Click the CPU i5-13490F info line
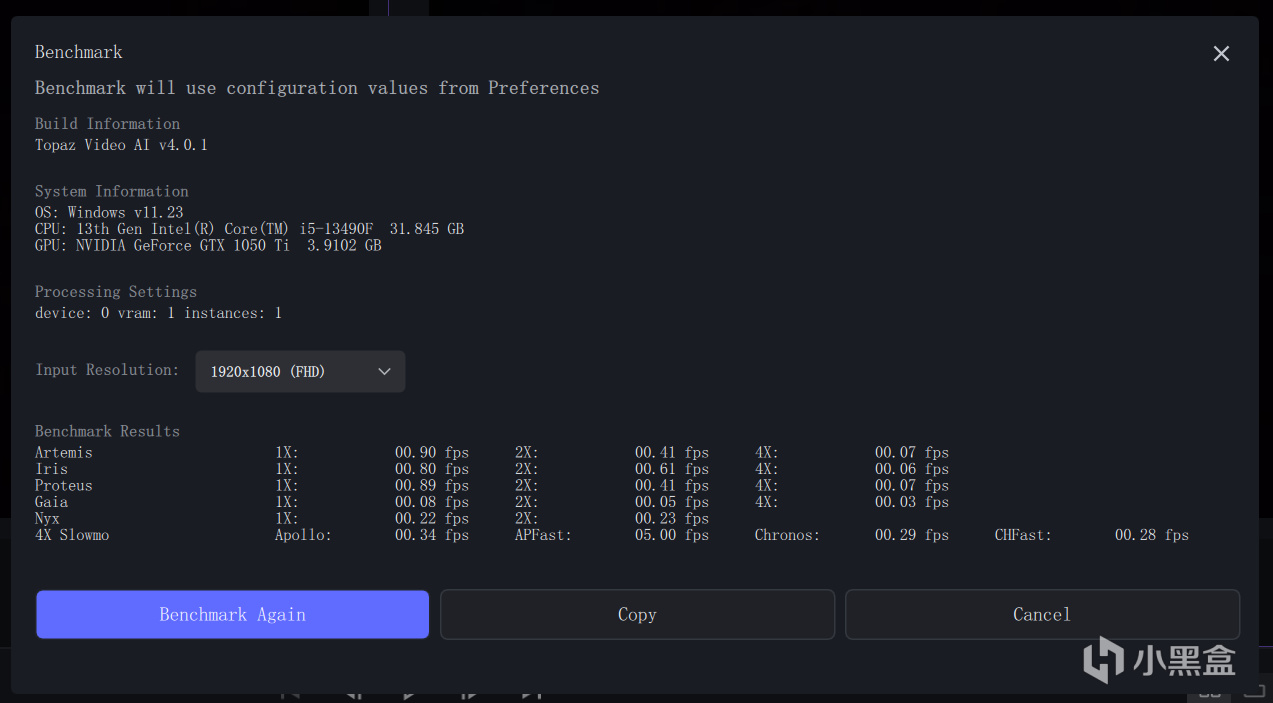This screenshot has height=703, width=1273. (x=249, y=229)
